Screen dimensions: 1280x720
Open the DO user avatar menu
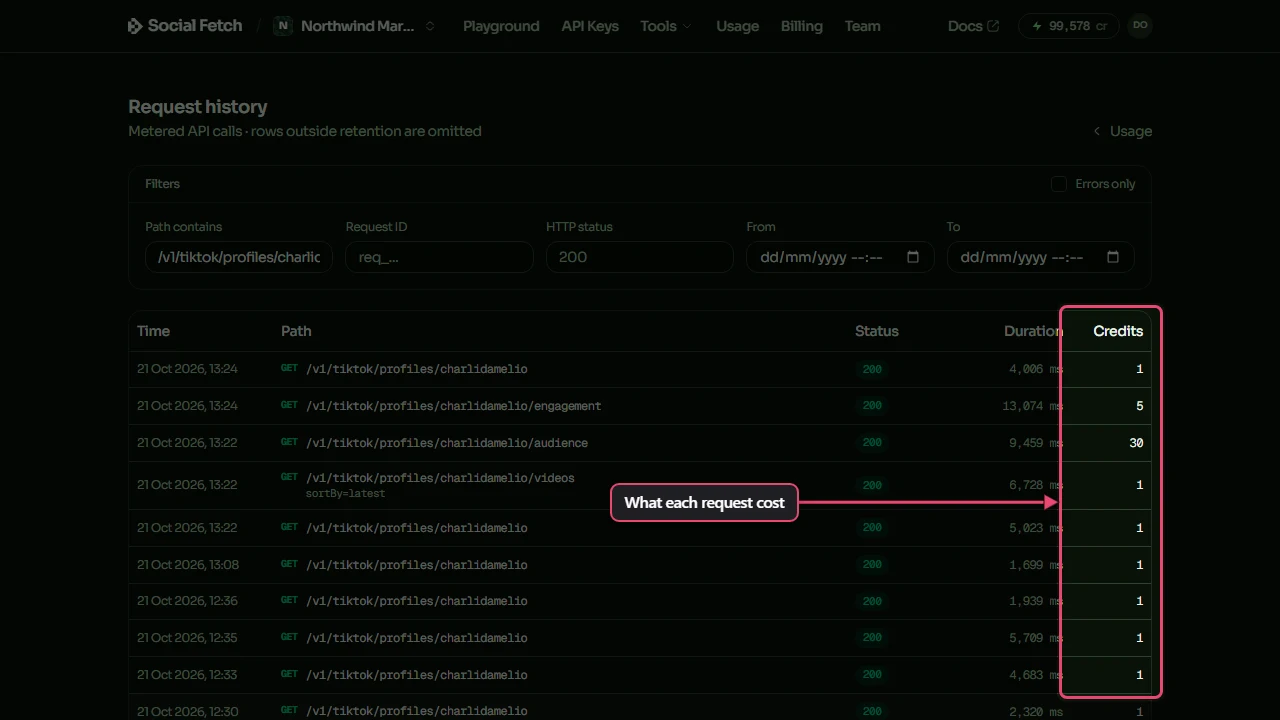pyautogui.click(x=1140, y=26)
